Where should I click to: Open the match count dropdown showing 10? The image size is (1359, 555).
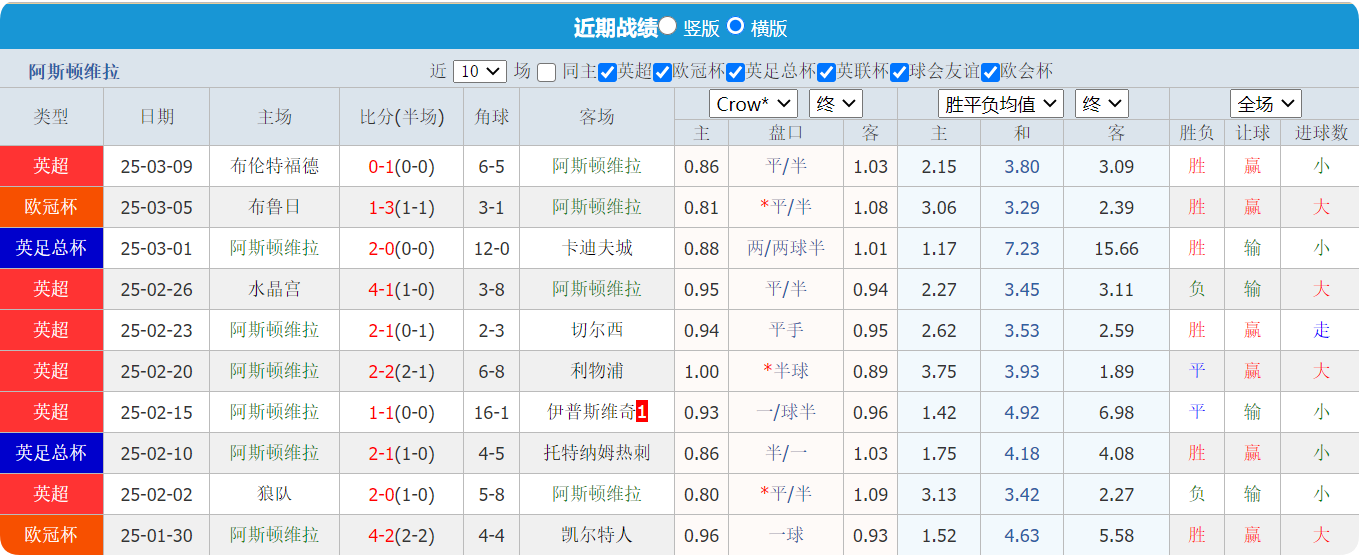(480, 71)
